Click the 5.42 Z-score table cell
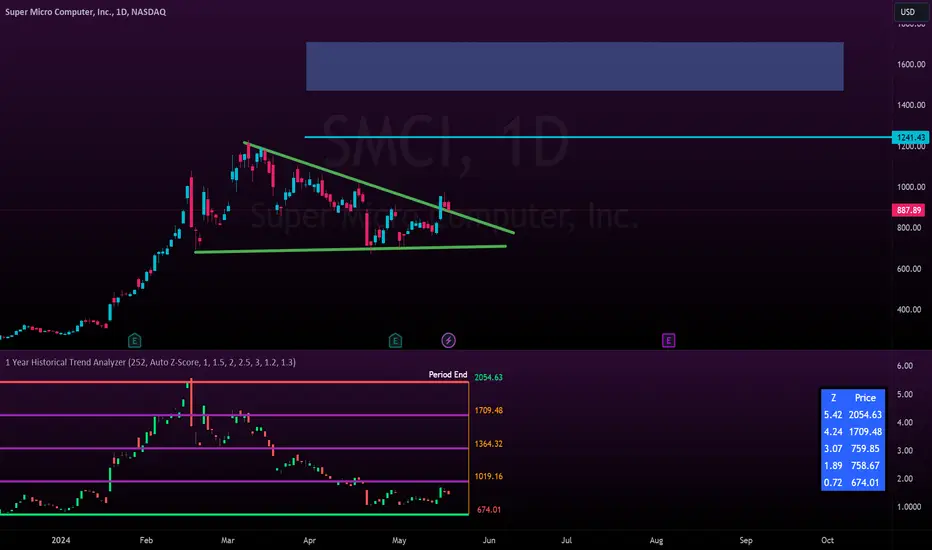932x550 pixels. point(833,414)
